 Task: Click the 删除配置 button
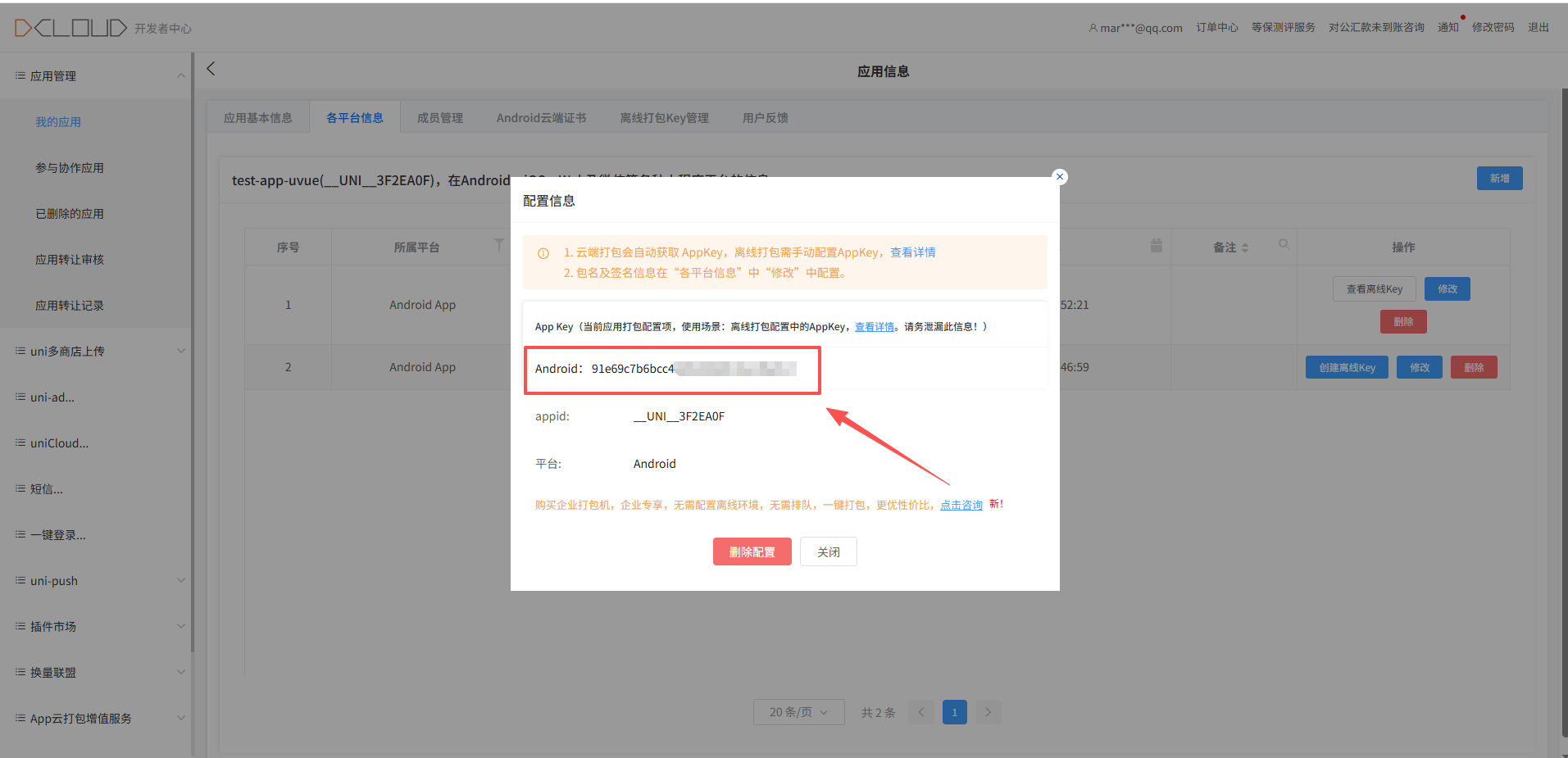[752, 551]
